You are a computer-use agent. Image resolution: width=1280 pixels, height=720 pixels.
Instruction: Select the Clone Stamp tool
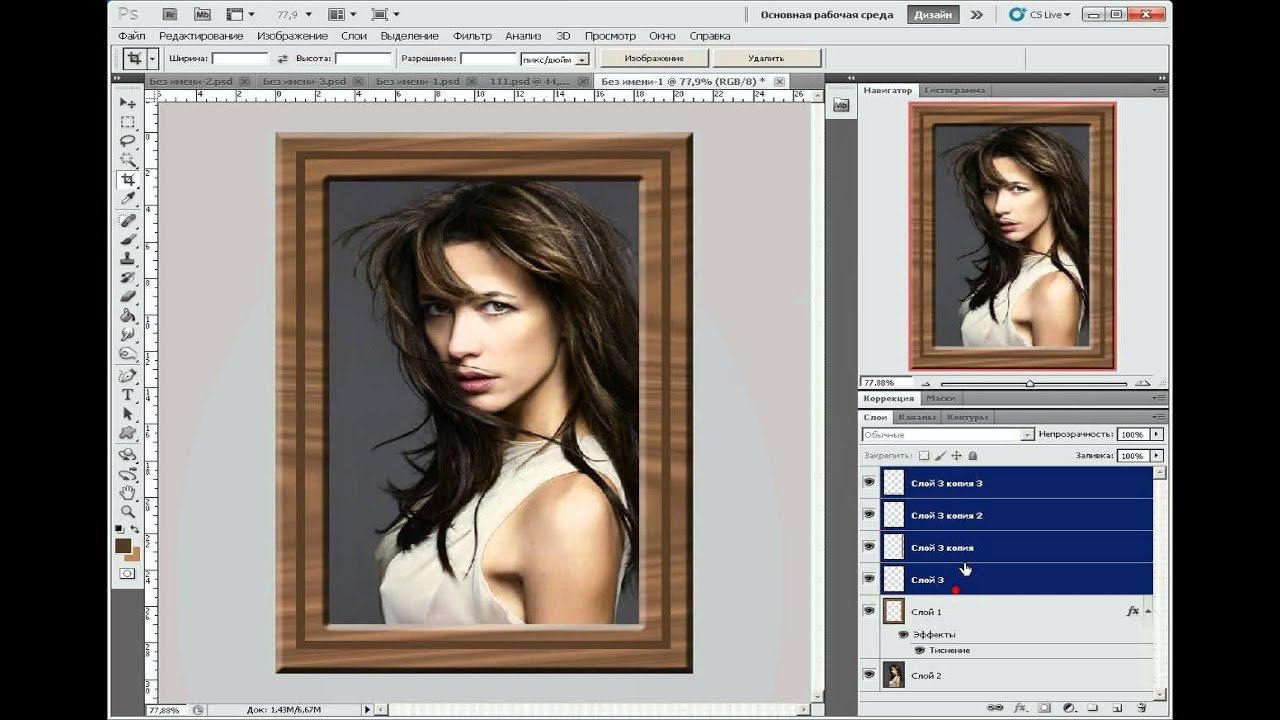pos(128,259)
